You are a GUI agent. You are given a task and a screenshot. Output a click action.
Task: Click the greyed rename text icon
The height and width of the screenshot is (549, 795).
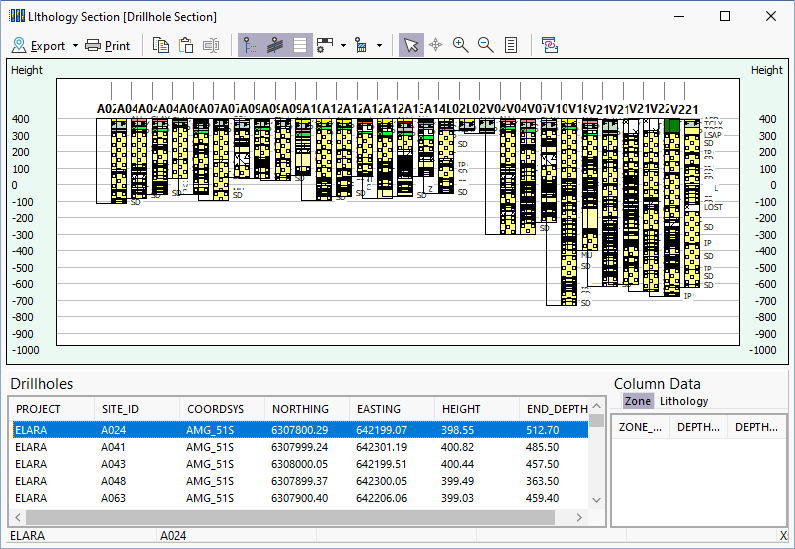211,46
